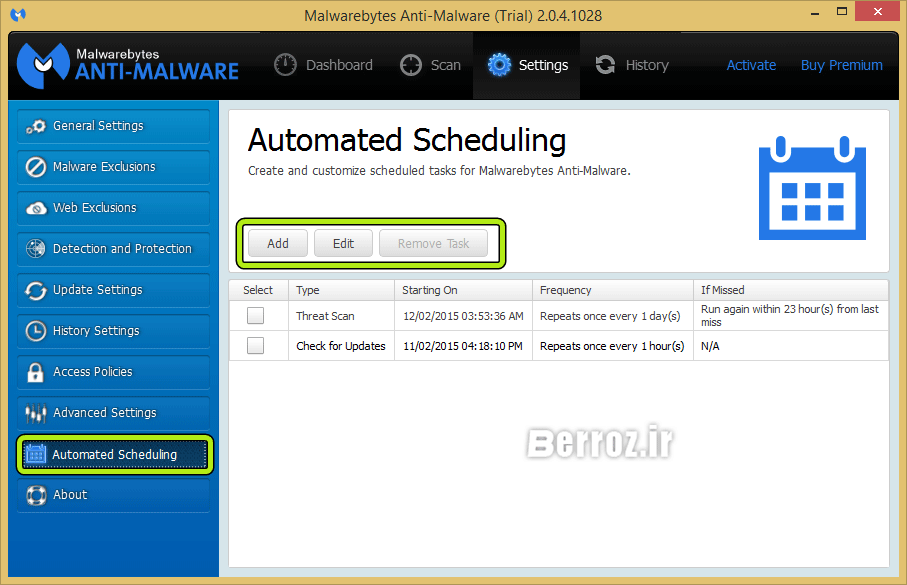The width and height of the screenshot is (907, 585).
Task: Select the Threat Scan task checkbox
Action: click(x=255, y=315)
